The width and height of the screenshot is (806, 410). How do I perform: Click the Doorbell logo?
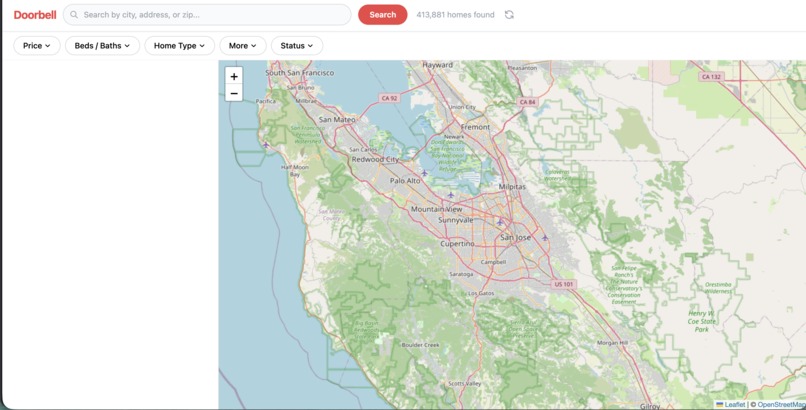[x=35, y=15]
